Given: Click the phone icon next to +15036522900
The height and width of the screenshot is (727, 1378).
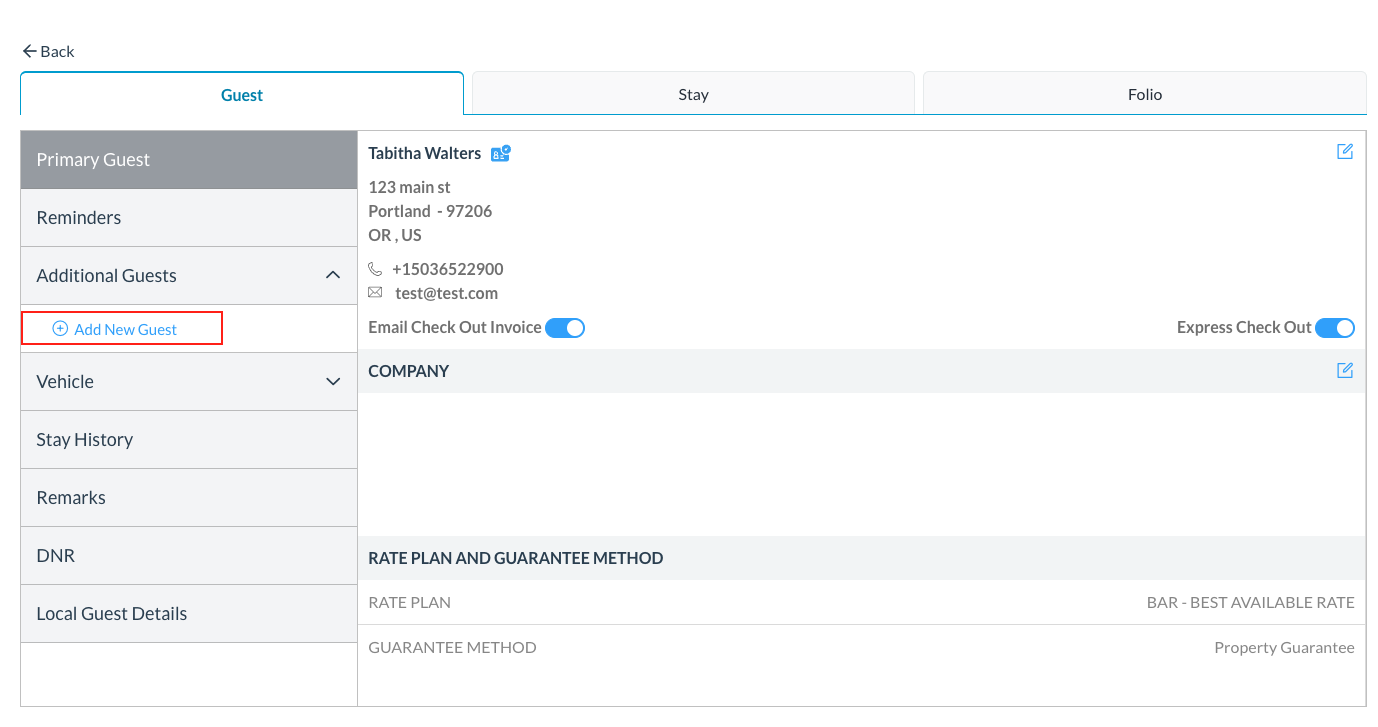Looking at the screenshot, I should tap(375, 269).
